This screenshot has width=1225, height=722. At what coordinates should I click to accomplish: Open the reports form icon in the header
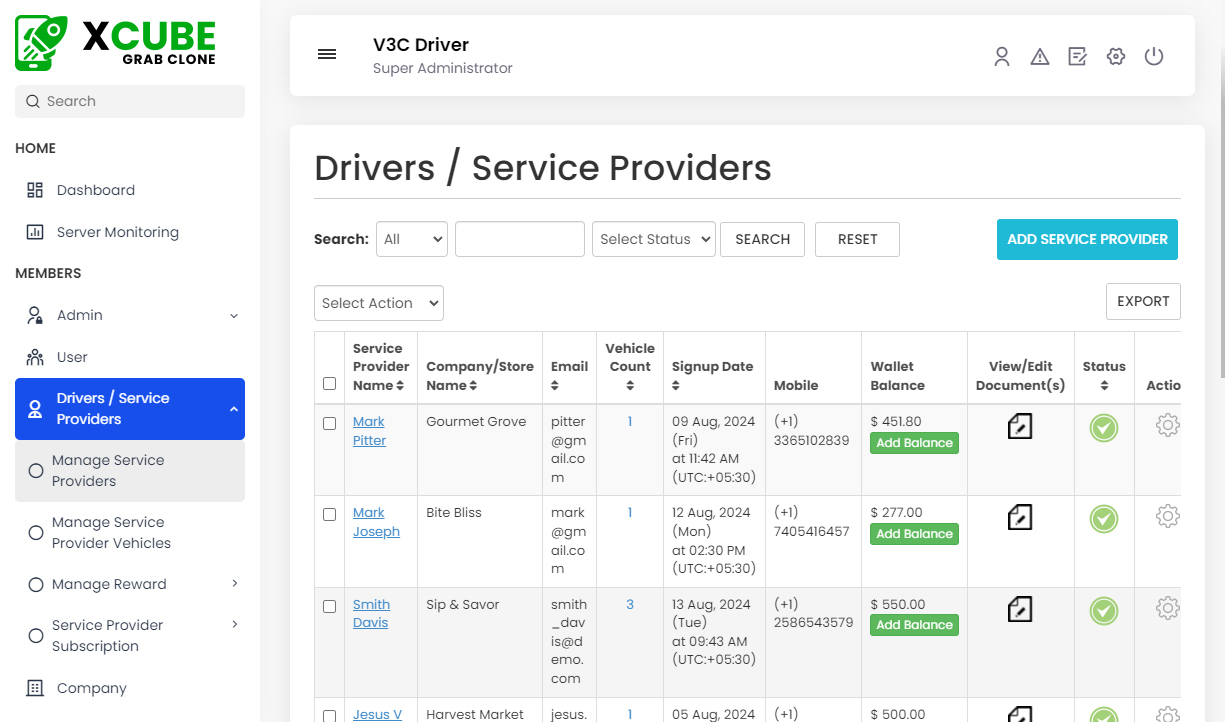[1077, 56]
